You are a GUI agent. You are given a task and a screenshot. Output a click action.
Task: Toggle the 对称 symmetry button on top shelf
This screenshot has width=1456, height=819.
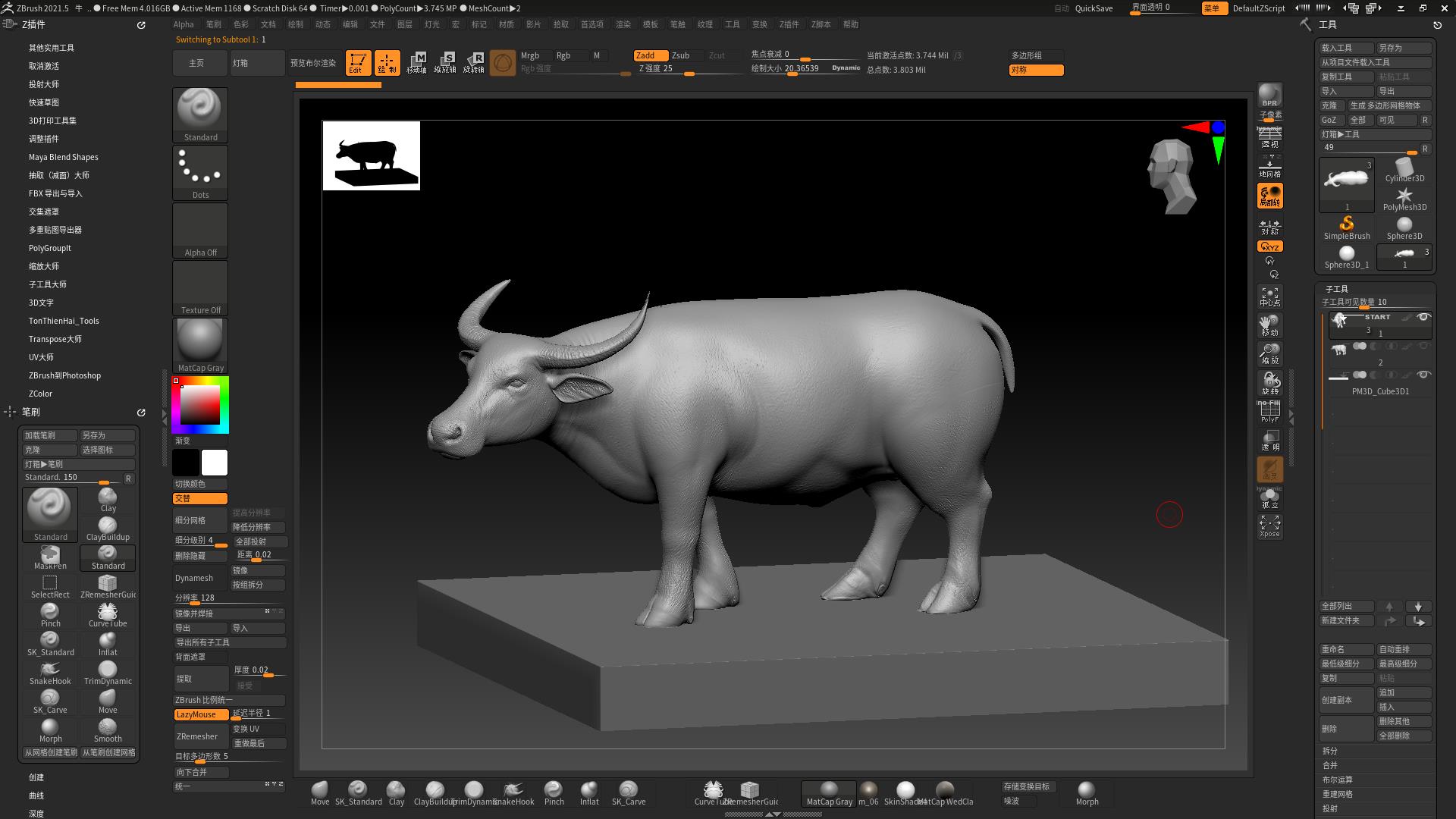click(x=1036, y=70)
